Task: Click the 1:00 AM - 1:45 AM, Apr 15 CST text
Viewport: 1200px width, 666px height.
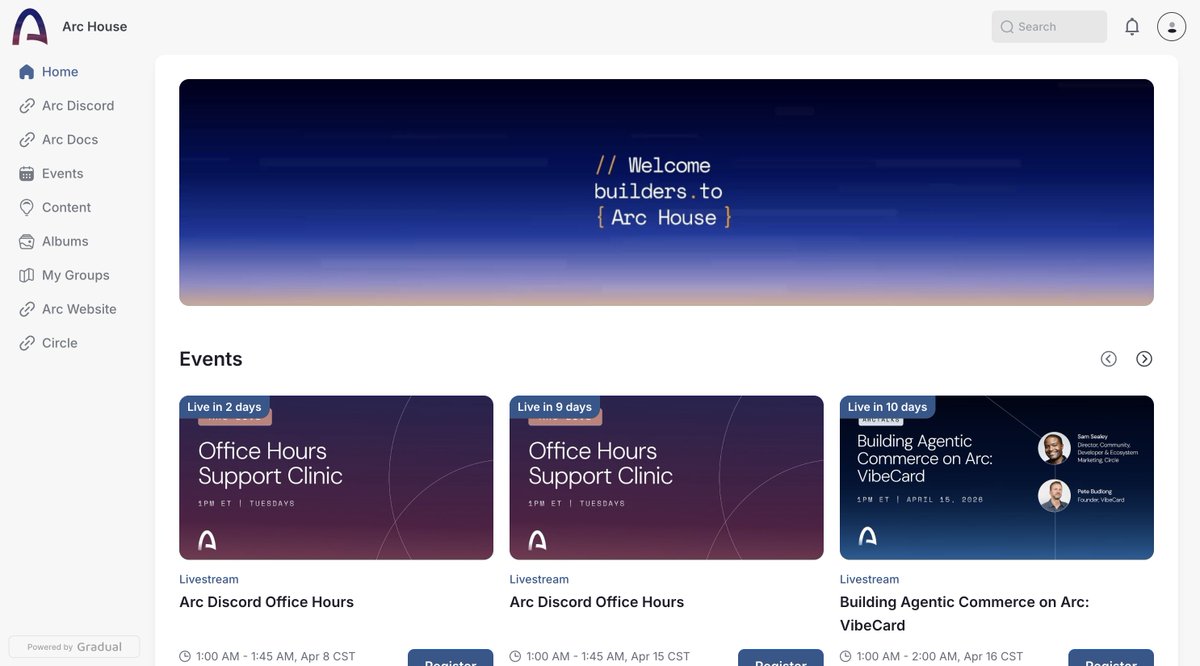Action: pyautogui.click(x=608, y=657)
